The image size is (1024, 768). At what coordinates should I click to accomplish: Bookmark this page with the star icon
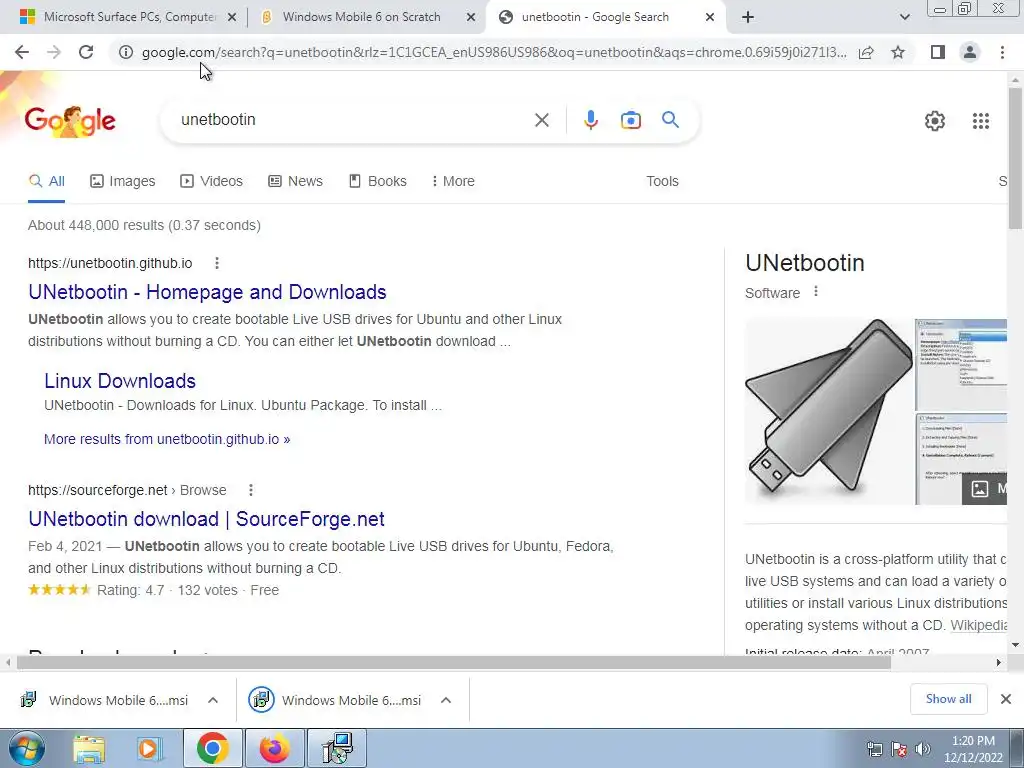(898, 52)
